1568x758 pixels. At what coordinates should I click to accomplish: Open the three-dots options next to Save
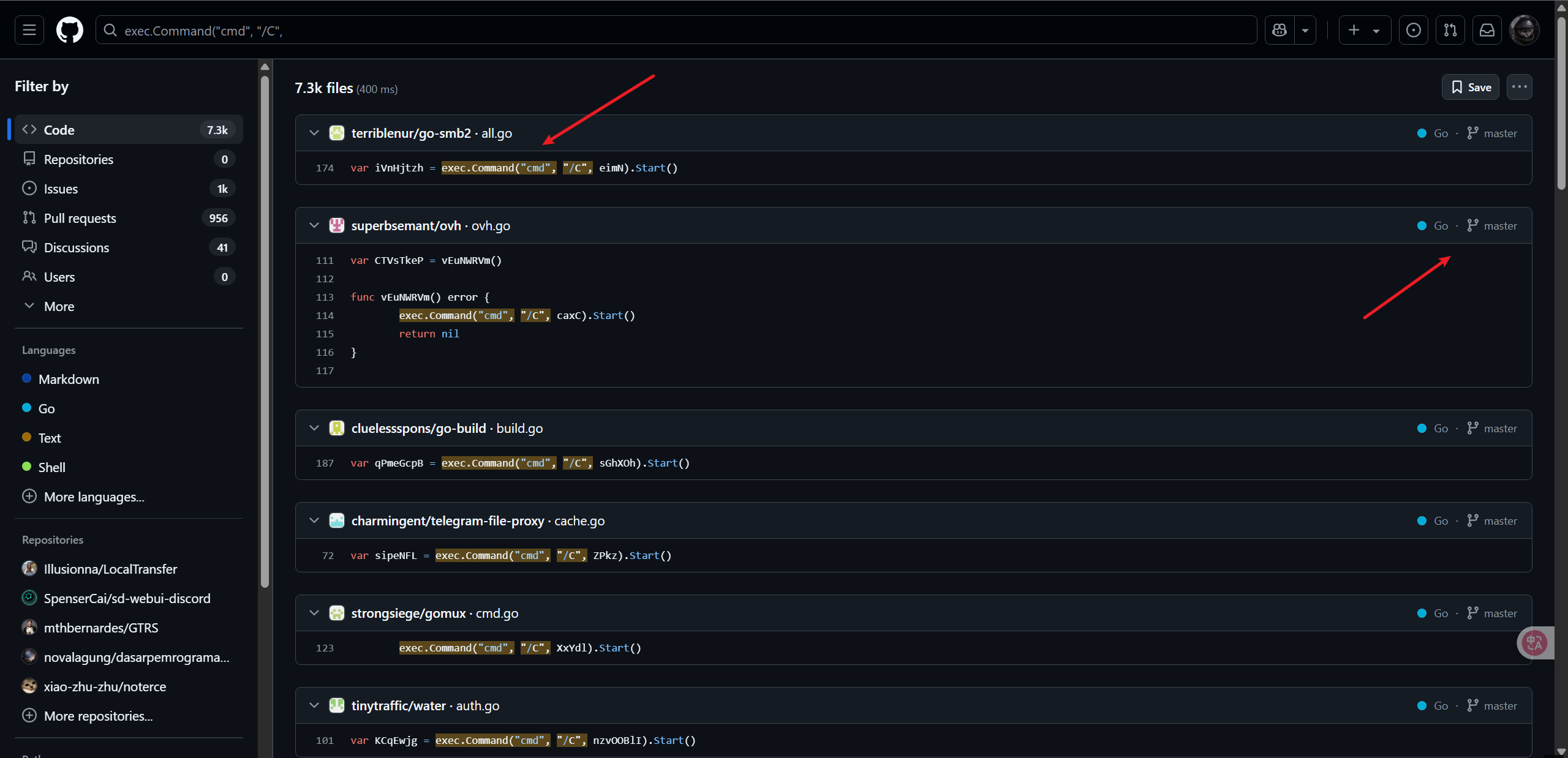[1519, 87]
